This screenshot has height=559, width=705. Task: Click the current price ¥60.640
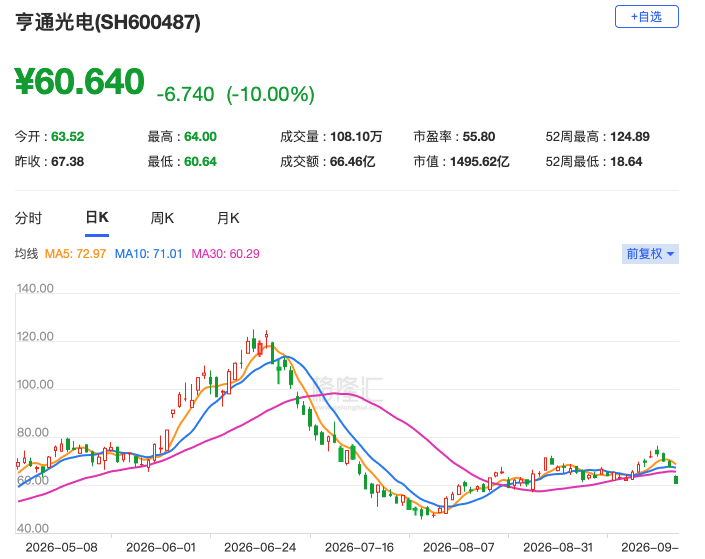(x=80, y=81)
